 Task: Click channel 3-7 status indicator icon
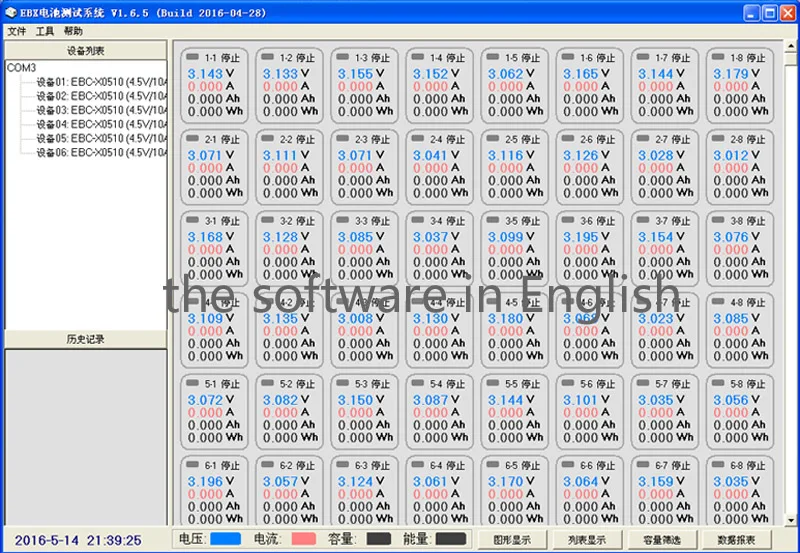[643, 220]
